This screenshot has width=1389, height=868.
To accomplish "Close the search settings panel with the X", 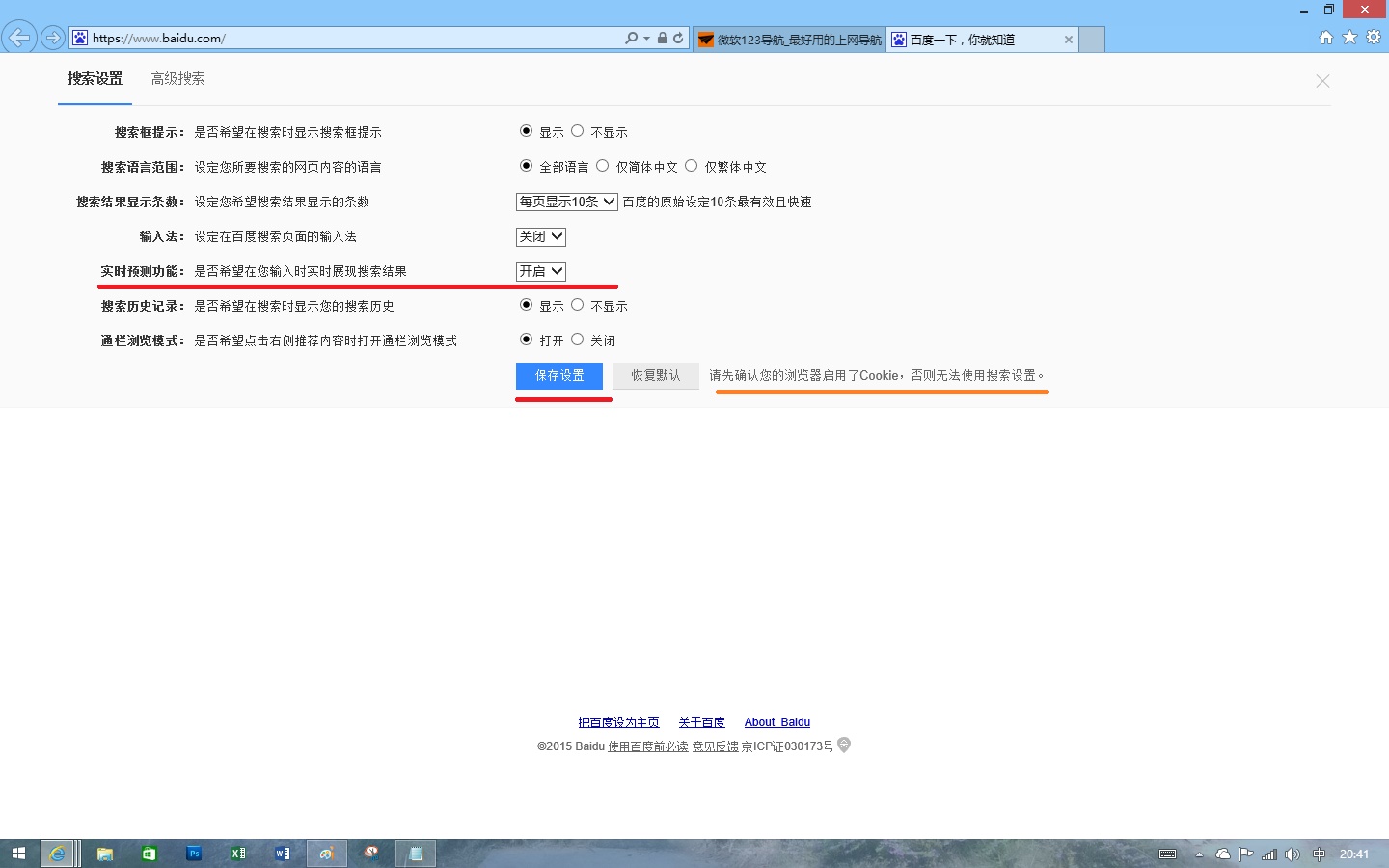I will (x=1322, y=81).
